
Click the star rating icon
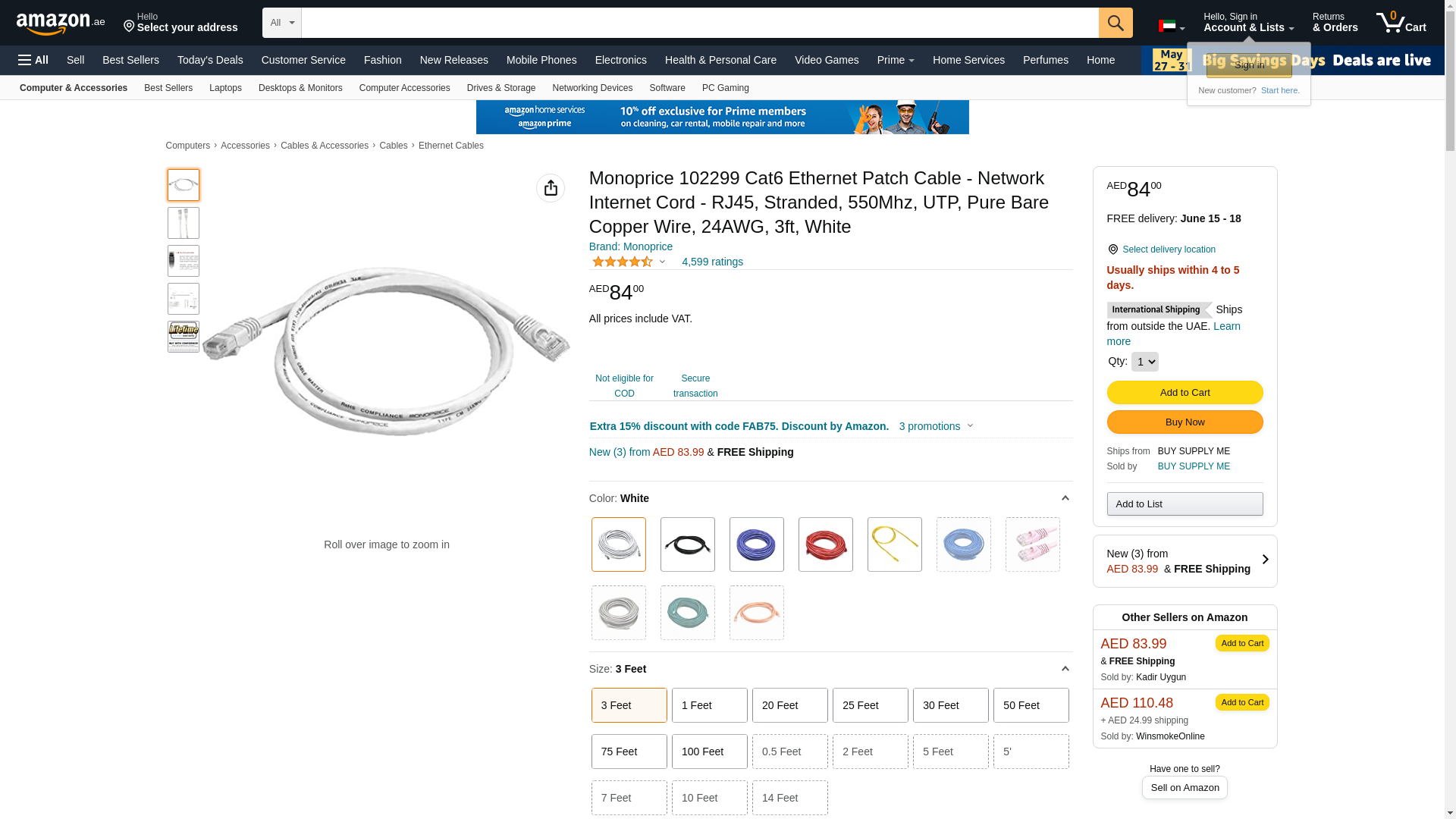[623, 262]
